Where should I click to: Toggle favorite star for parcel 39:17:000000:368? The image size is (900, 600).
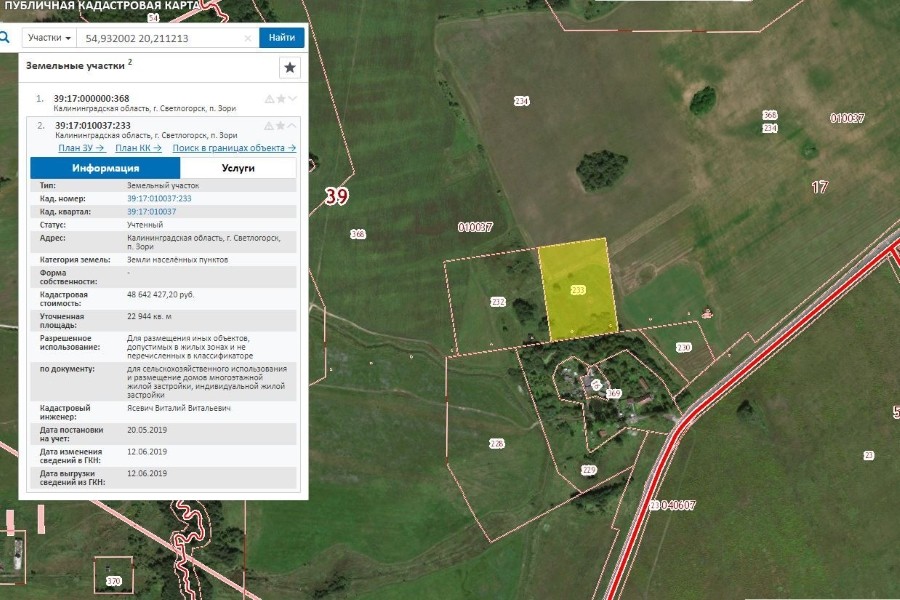click(x=281, y=98)
